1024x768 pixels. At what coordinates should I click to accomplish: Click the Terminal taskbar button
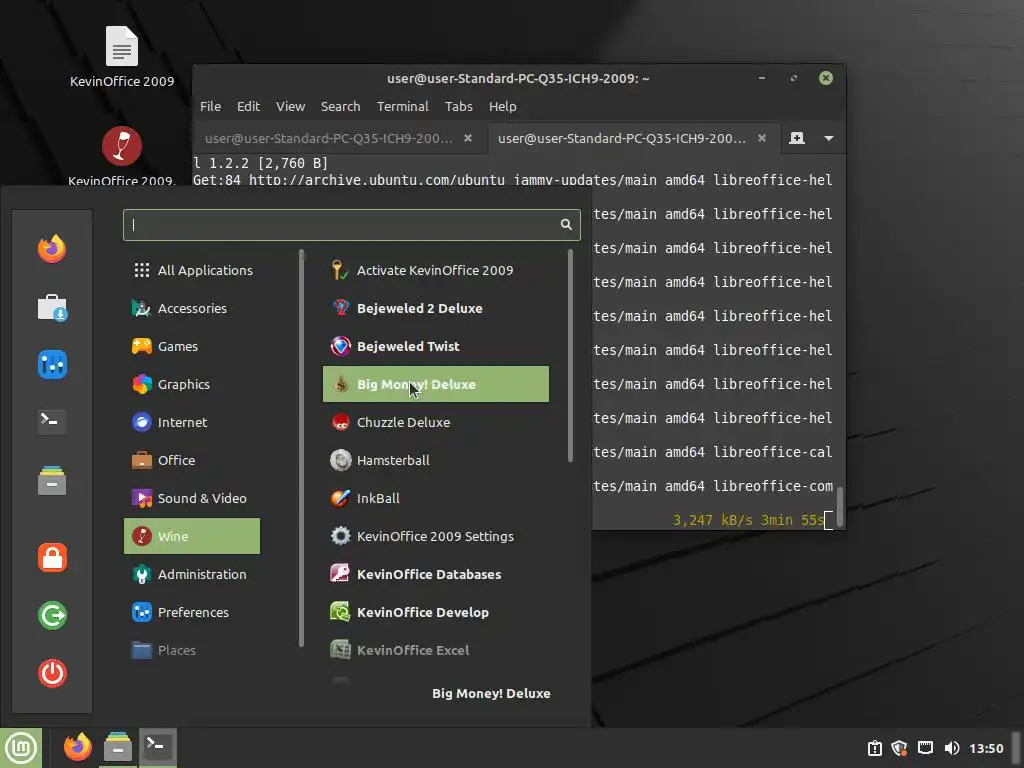(157, 747)
